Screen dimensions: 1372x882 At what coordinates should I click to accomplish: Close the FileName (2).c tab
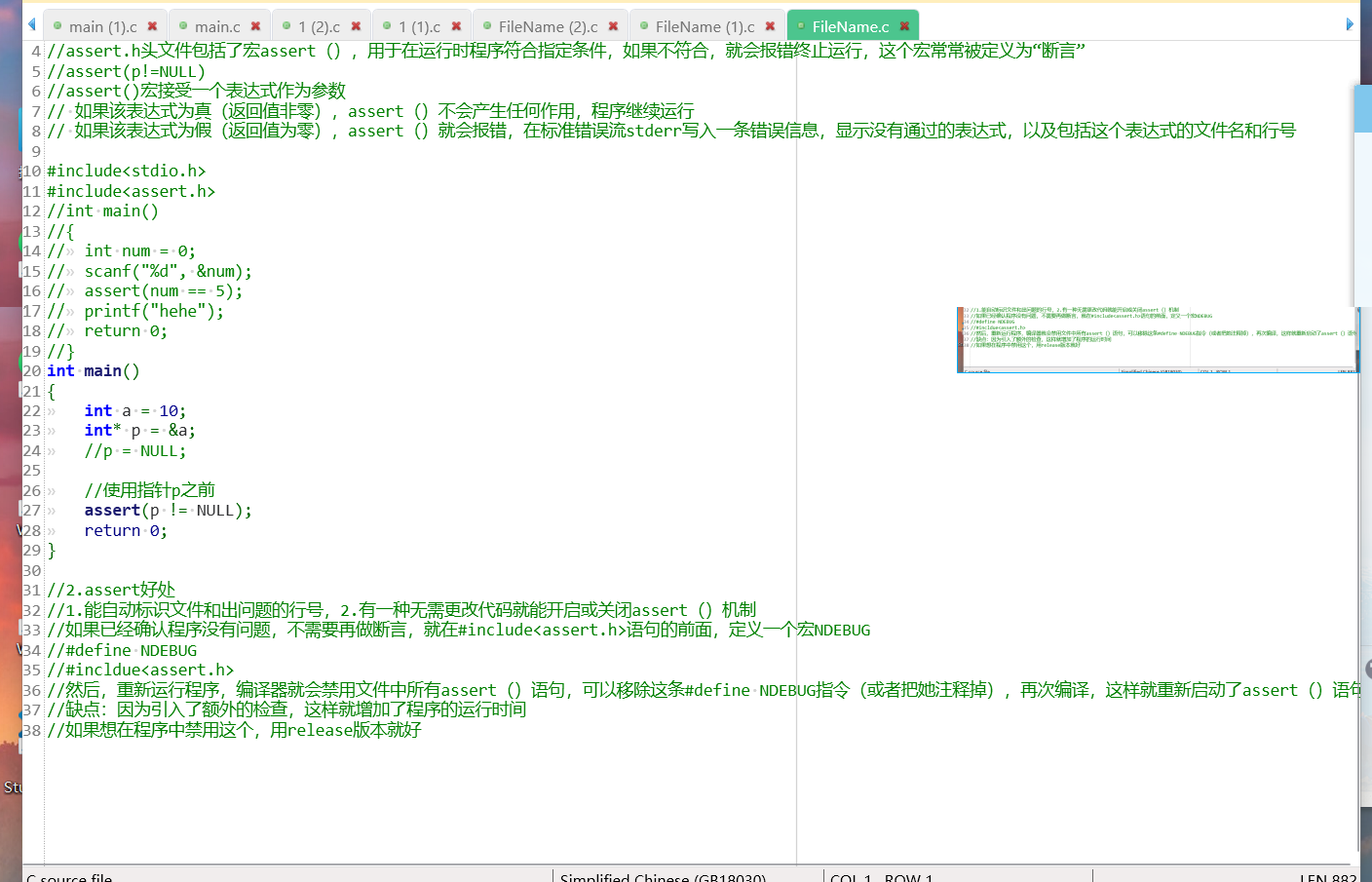tap(613, 26)
